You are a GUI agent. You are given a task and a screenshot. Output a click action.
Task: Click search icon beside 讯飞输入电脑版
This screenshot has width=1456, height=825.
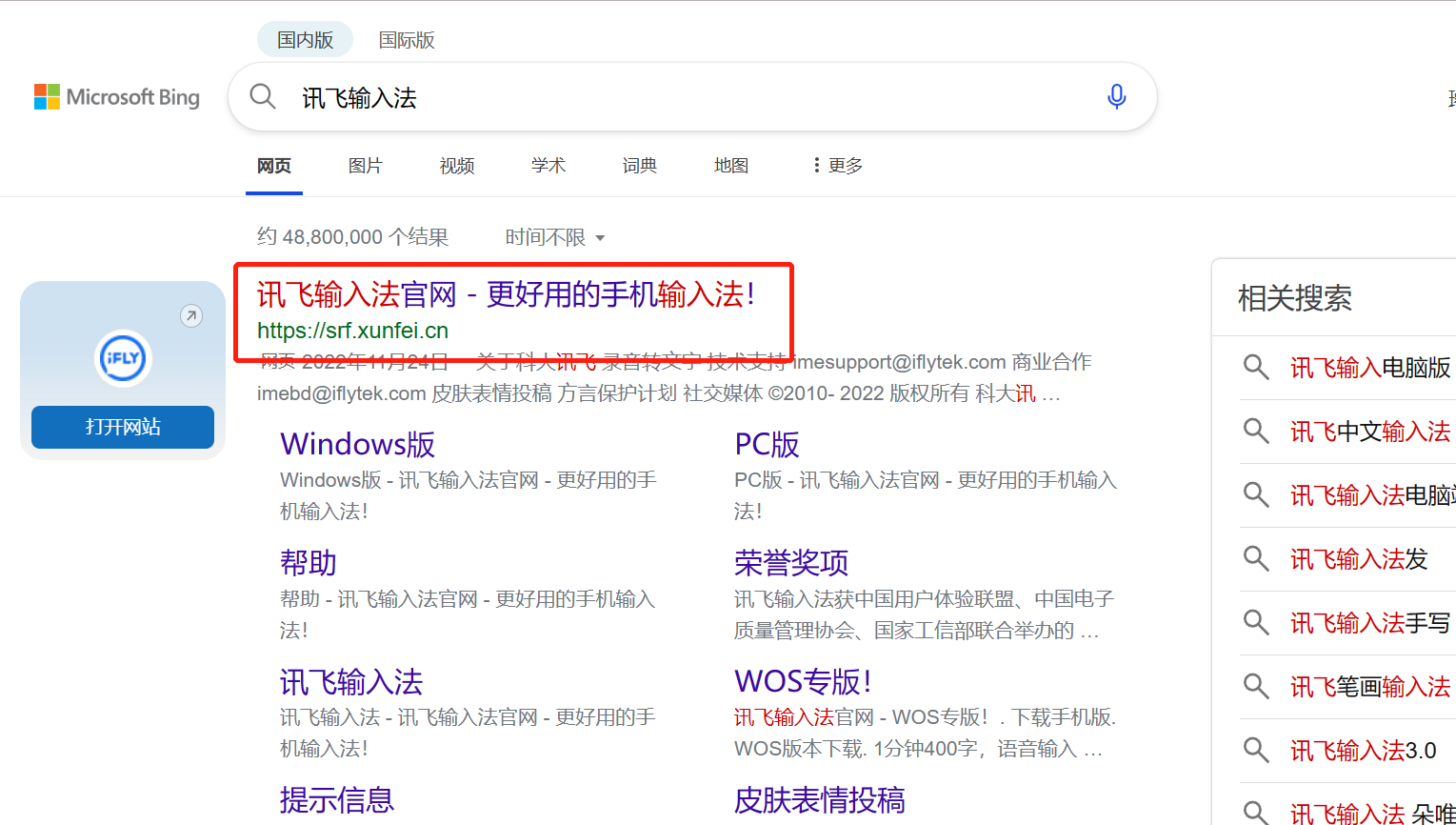[1256, 368]
